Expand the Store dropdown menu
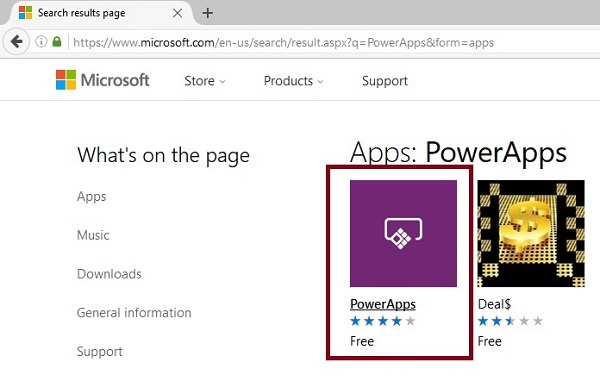600x375 pixels. coord(205,81)
